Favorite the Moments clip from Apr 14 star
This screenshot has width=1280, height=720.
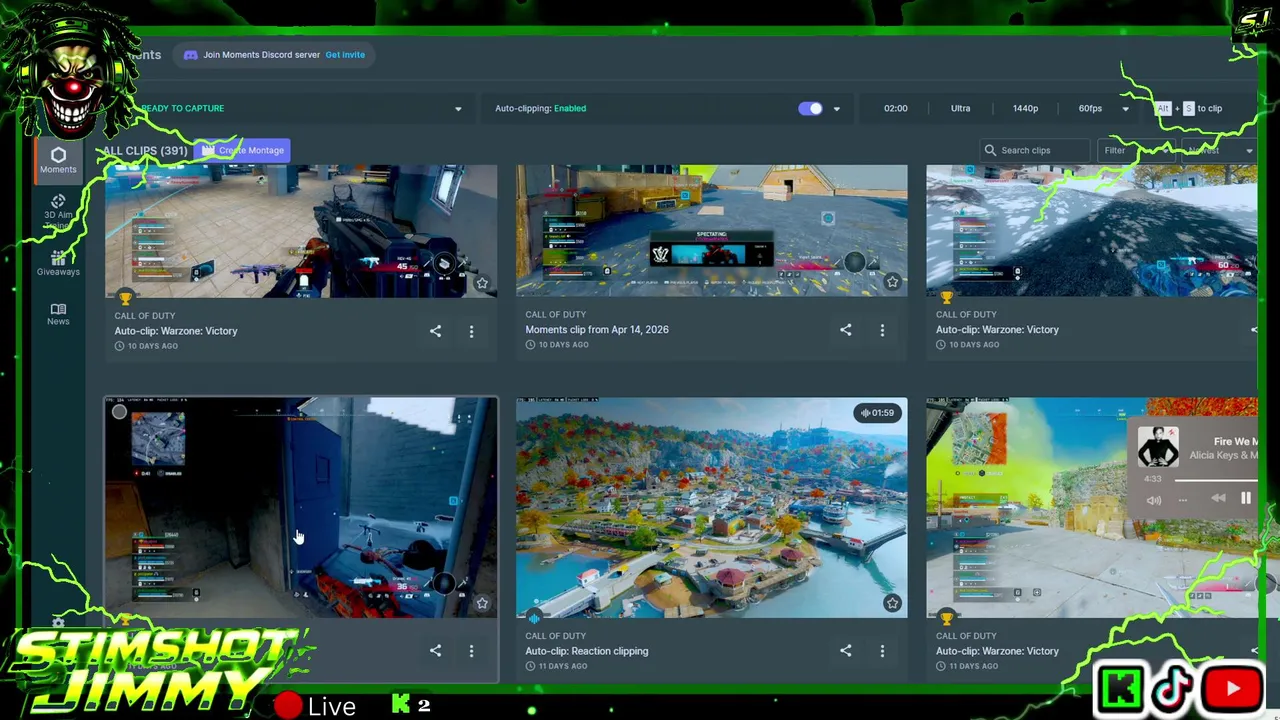click(x=892, y=282)
